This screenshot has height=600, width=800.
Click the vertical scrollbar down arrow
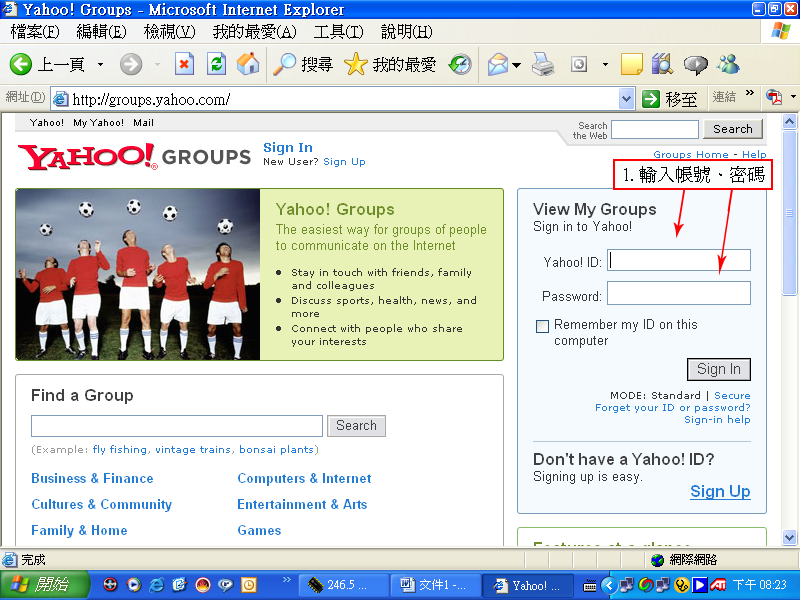click(x=790, y=539)
